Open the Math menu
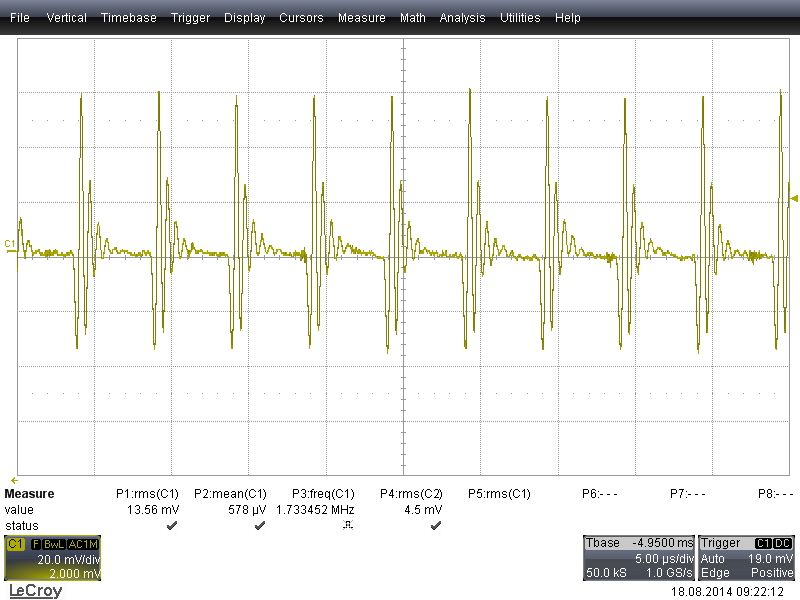 point(413,18)
